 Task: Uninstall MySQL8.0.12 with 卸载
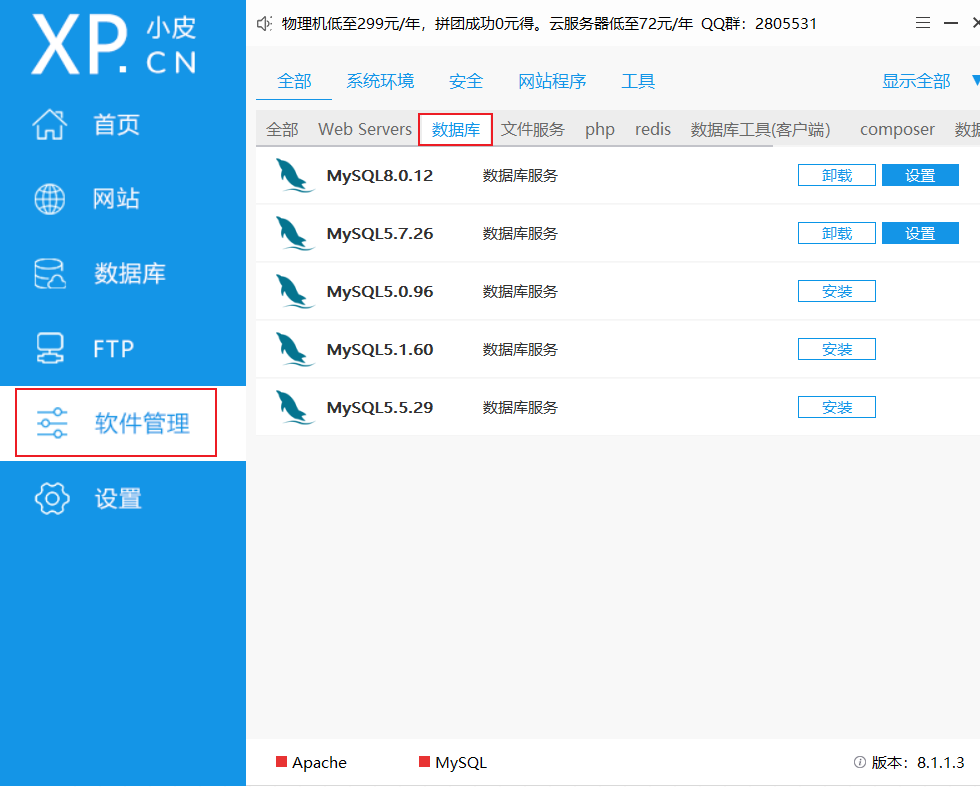836,176
